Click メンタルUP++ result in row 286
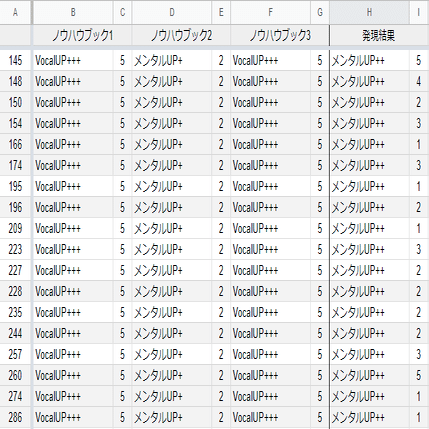The width and height of the screenshot is (429, 429). coord(369,417)
